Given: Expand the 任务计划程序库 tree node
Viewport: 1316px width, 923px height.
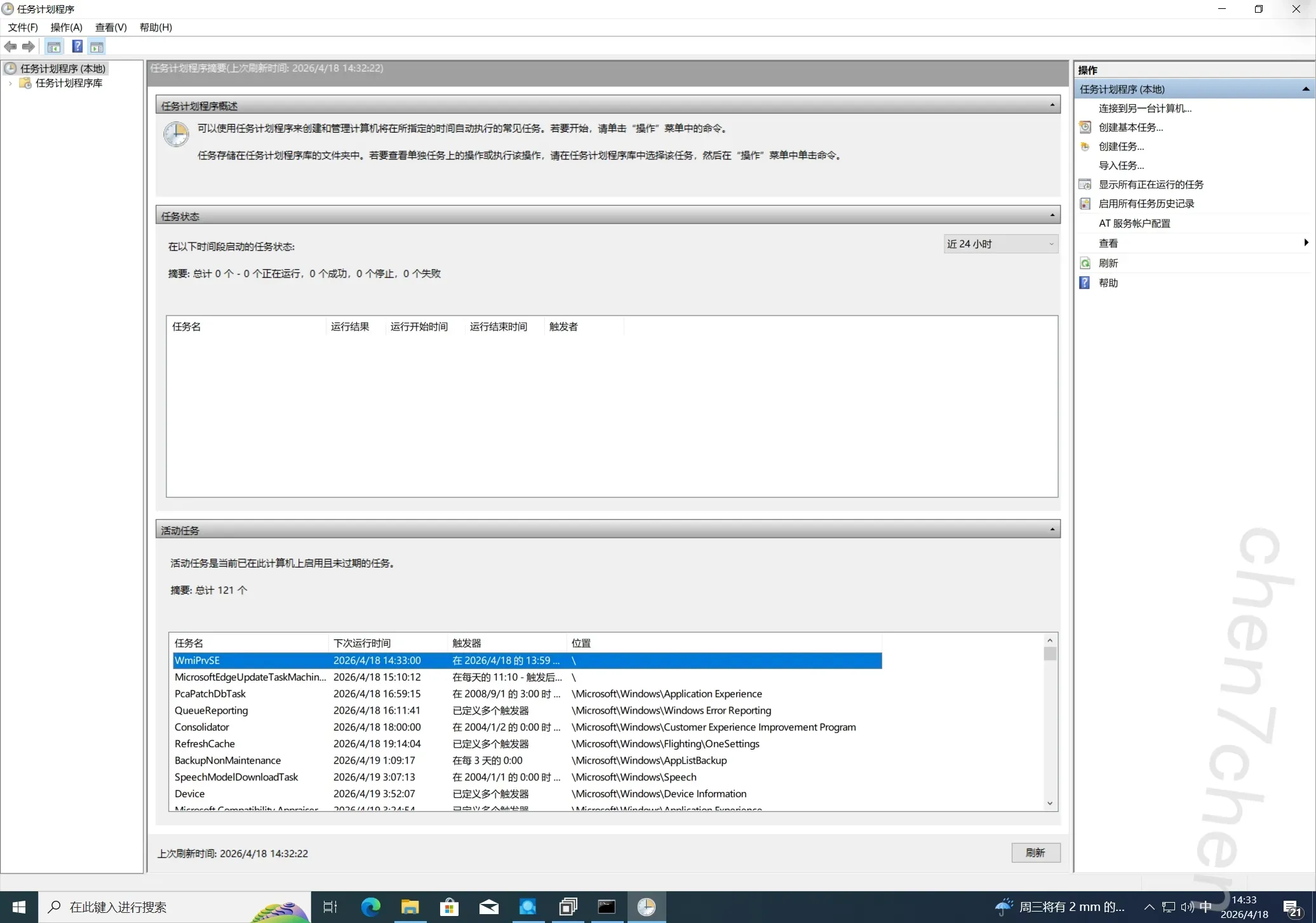Looking at the screenshot, I should coord(10,83).
